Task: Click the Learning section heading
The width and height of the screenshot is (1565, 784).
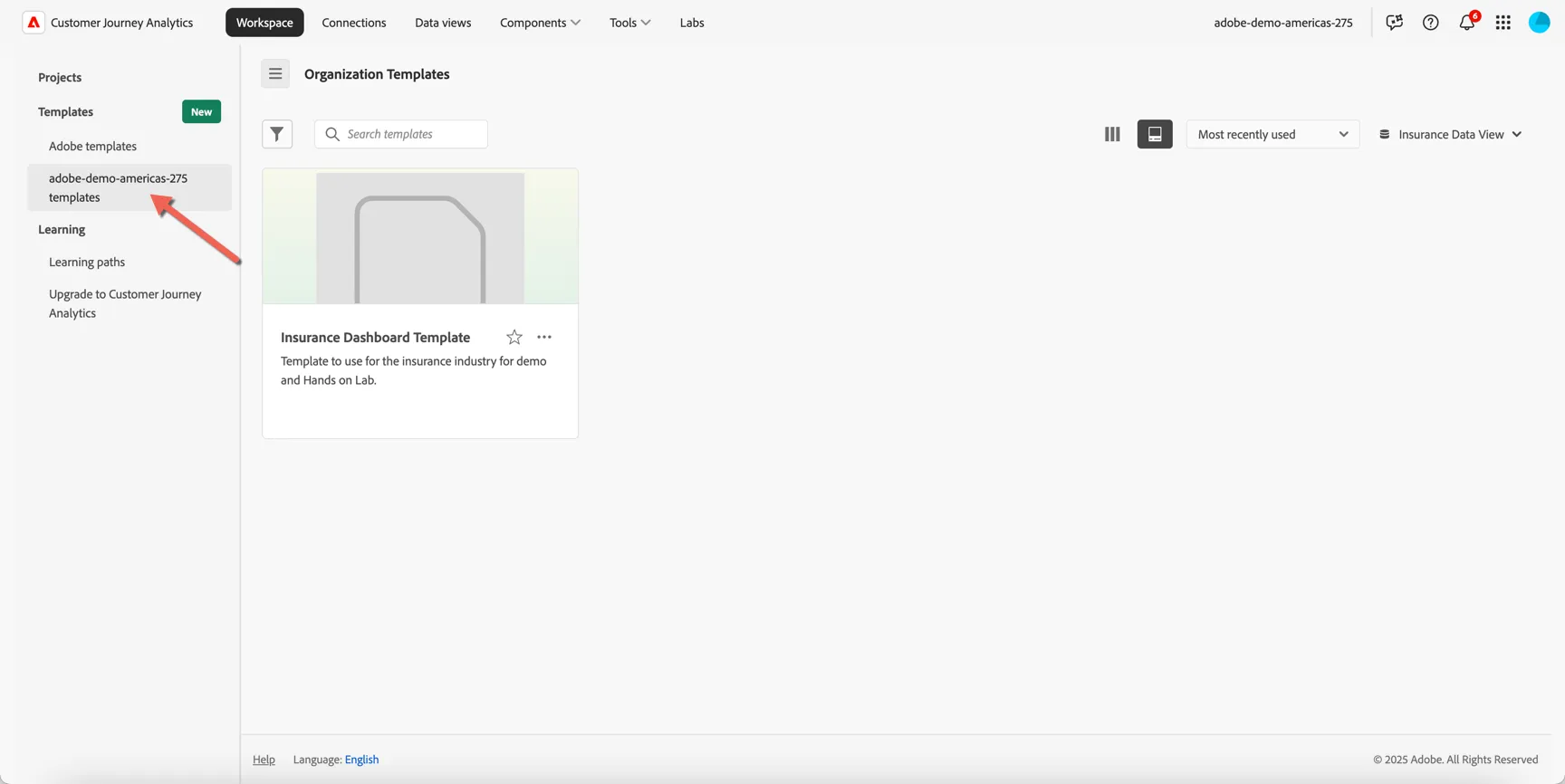Action: click(x=62, y=230)
